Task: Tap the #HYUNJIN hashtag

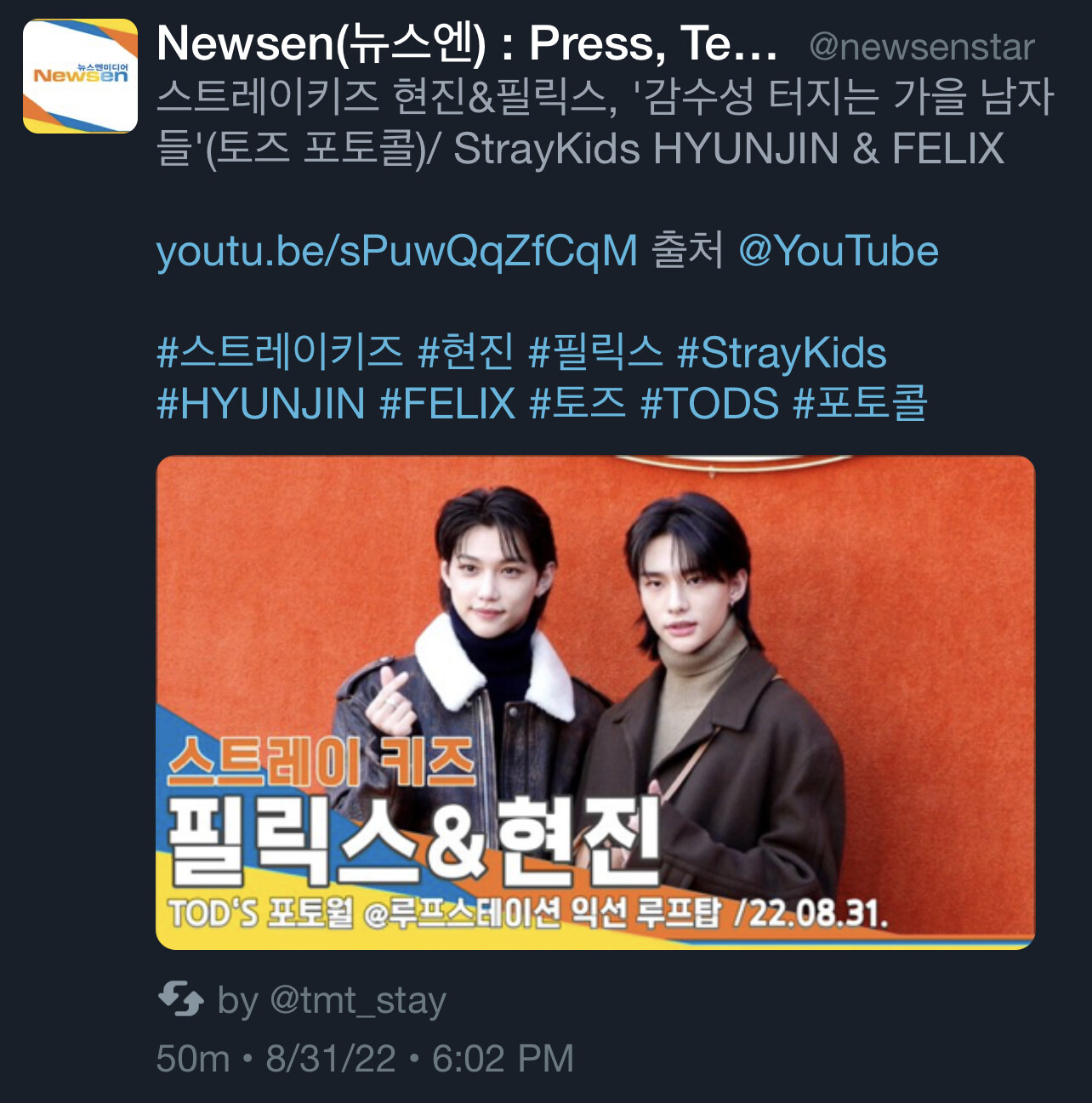Action: point(261,403)
